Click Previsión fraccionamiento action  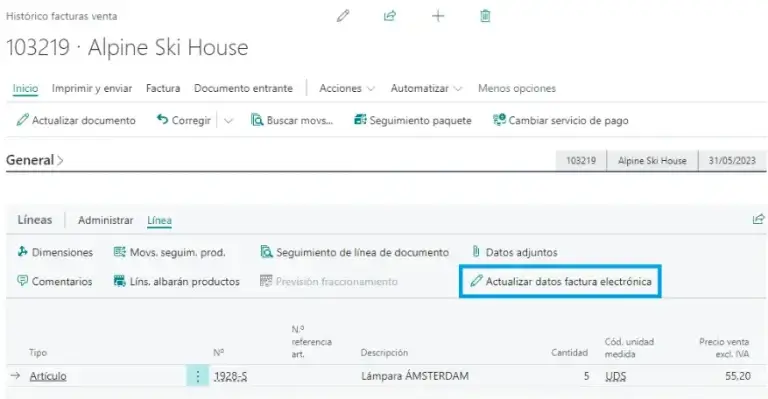pyautogui.click(x=329, y=282)
